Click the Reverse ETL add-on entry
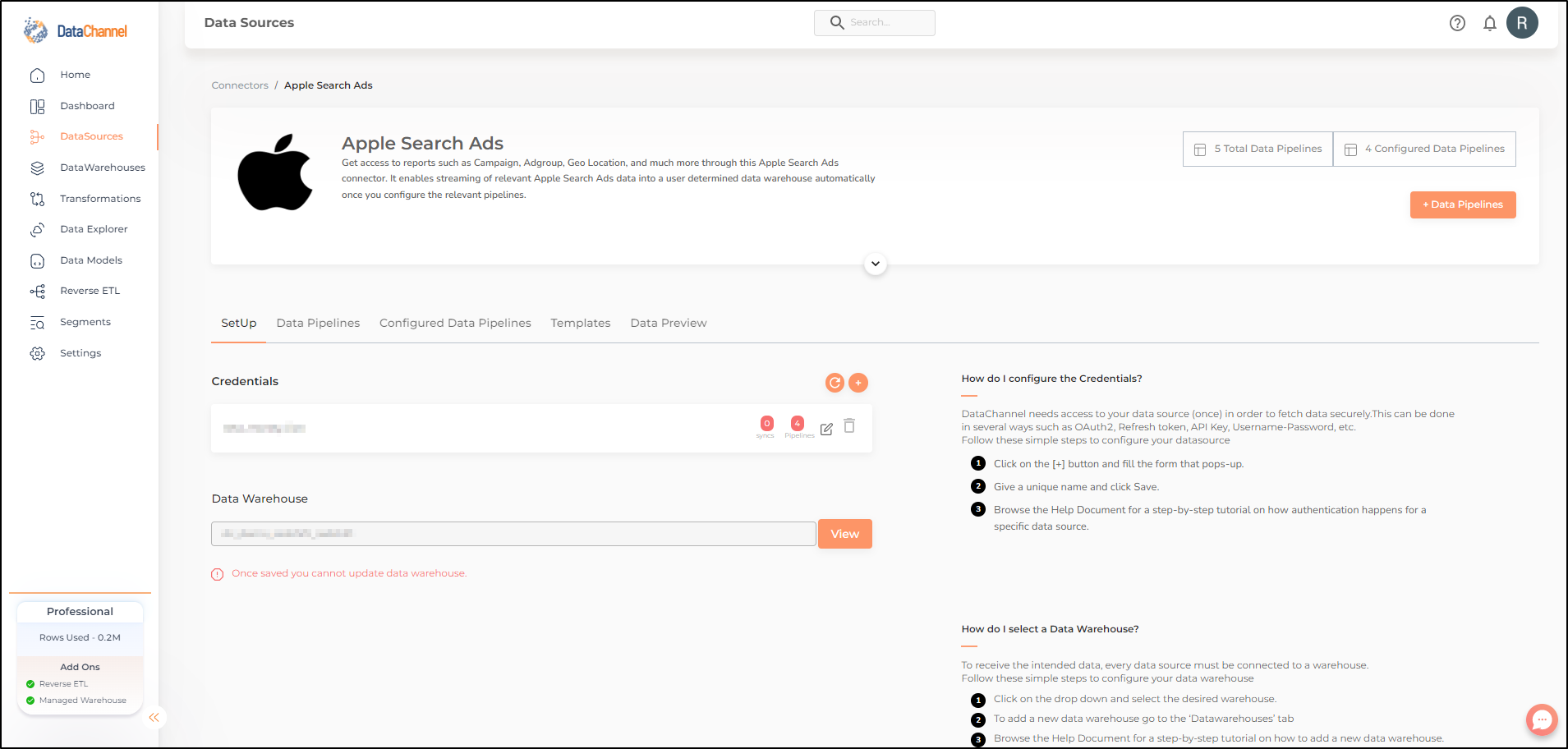This screenshot has width=1568, height=749. coord(63,684)
